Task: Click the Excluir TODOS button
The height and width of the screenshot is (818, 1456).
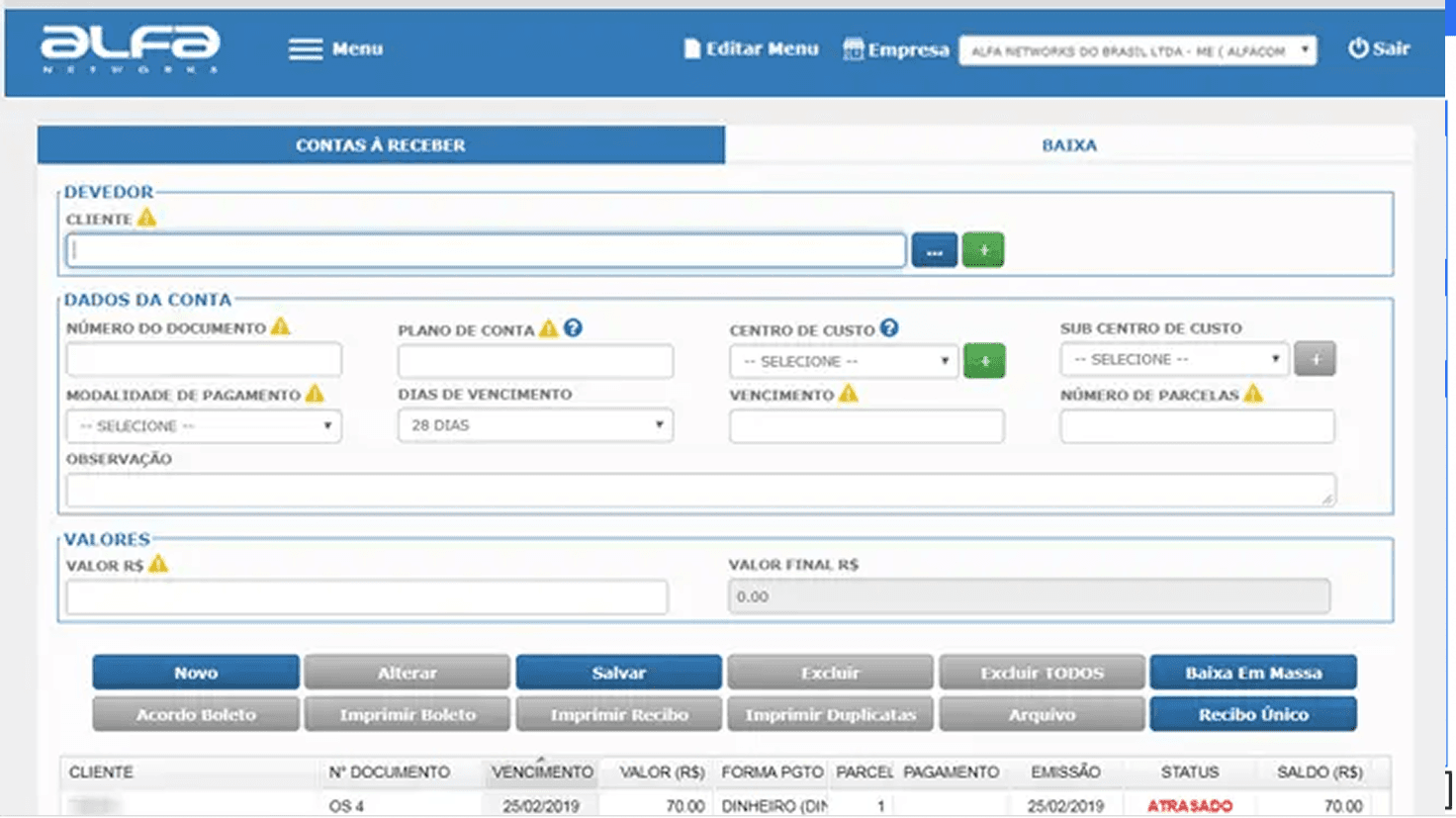Action: [1042, 673]
